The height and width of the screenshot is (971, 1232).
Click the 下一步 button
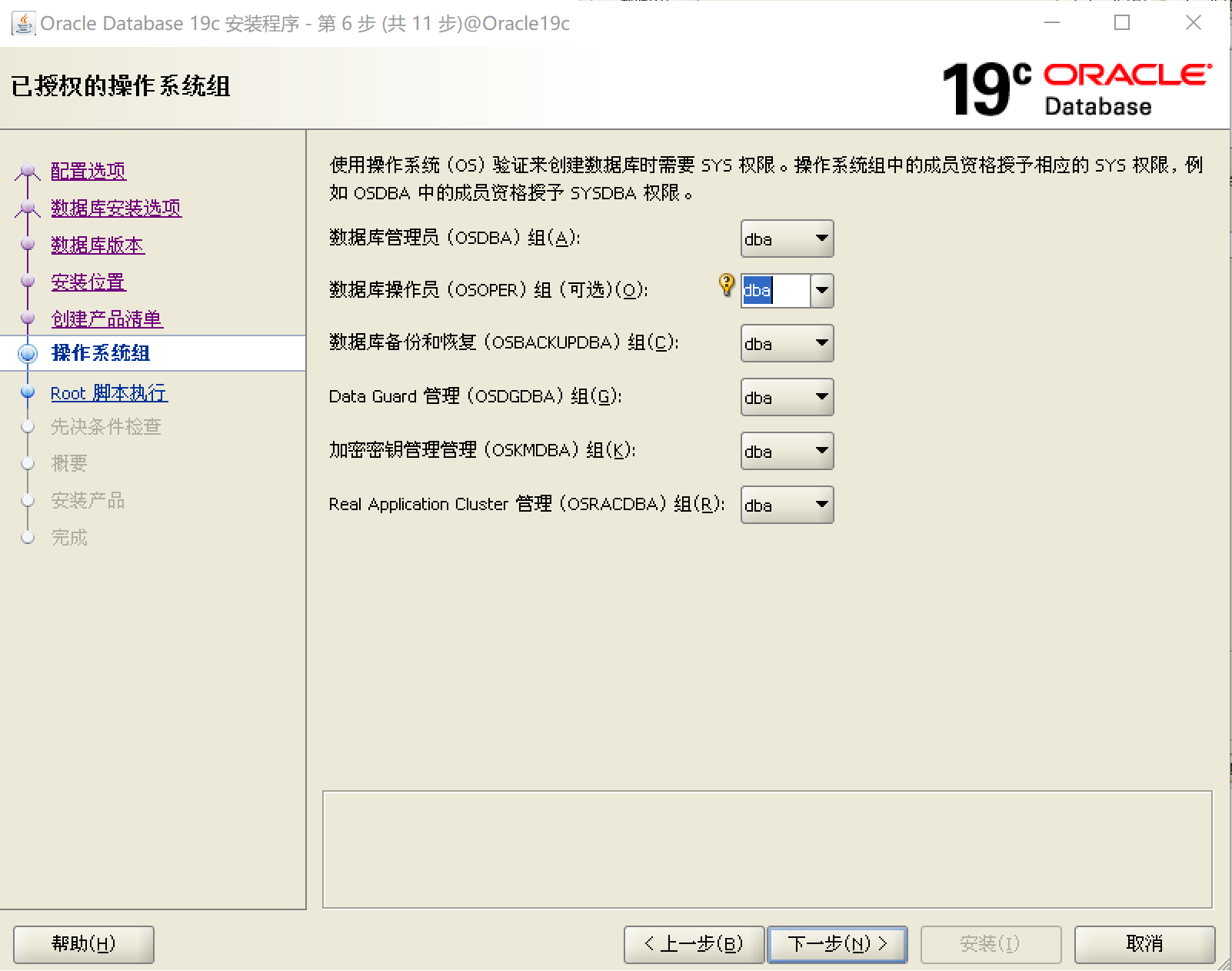pos(837,944)
